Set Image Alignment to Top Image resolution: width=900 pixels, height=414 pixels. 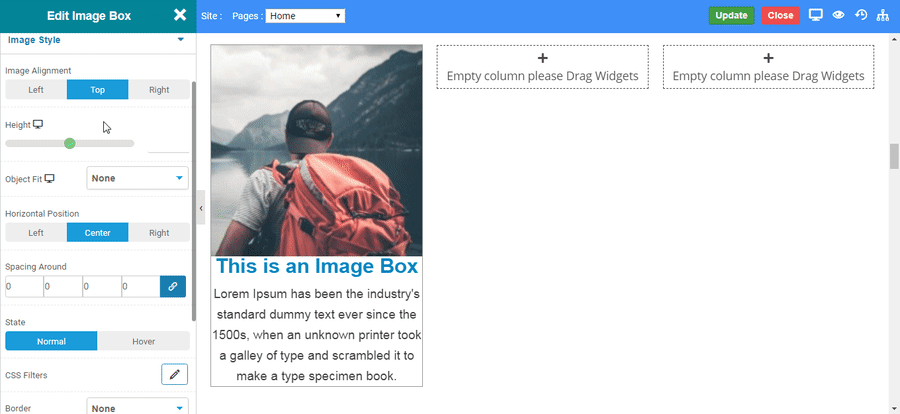coord(98,90)
